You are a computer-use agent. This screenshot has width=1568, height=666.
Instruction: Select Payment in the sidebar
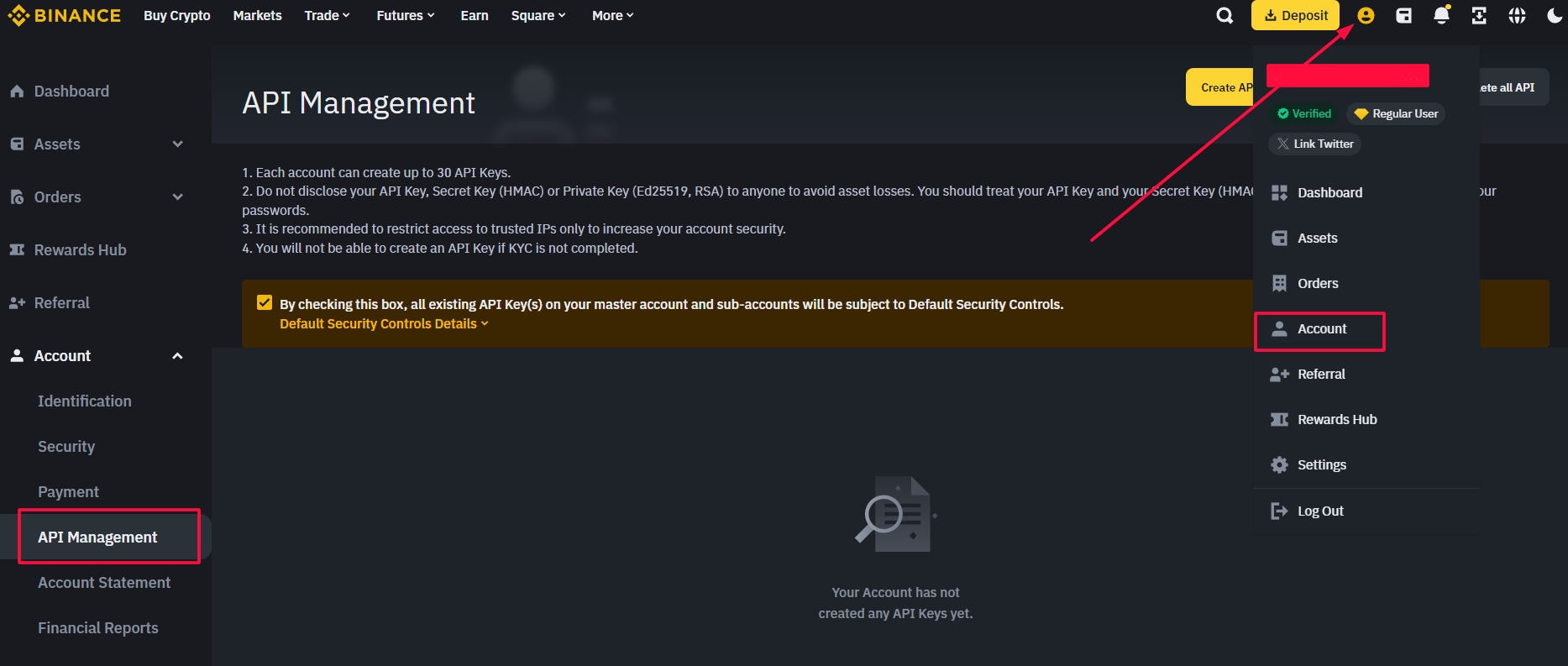tap(68, 491)
